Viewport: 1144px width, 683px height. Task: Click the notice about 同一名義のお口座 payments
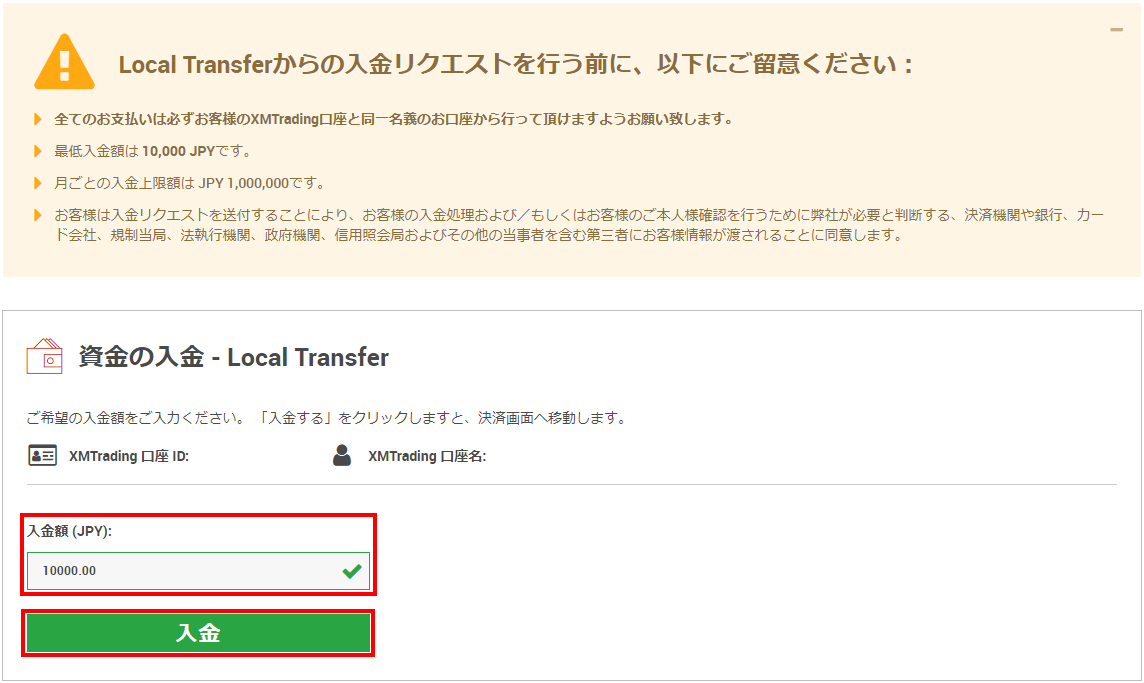pos(394,119)
